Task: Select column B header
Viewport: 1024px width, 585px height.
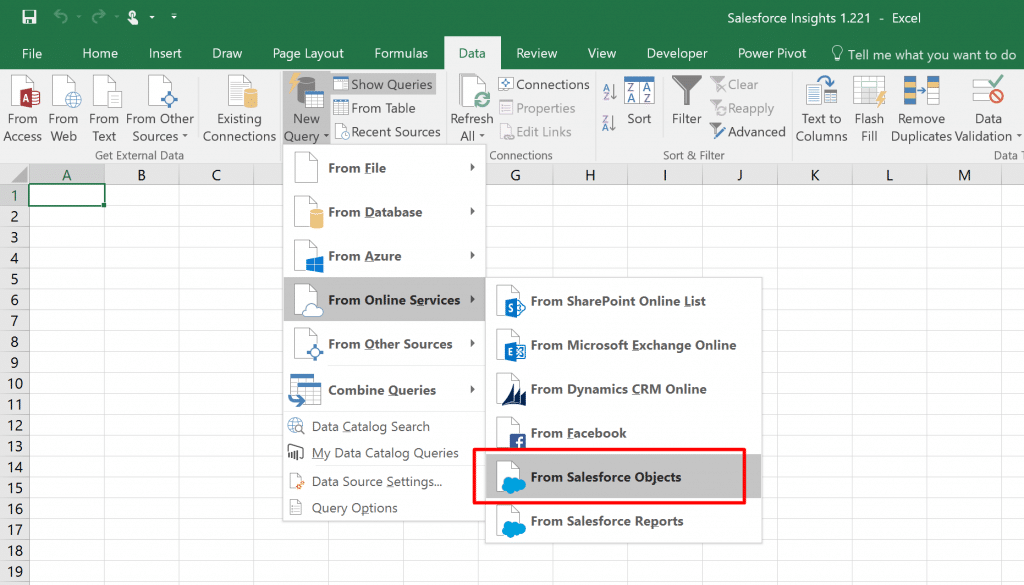Action: (141, 175)
